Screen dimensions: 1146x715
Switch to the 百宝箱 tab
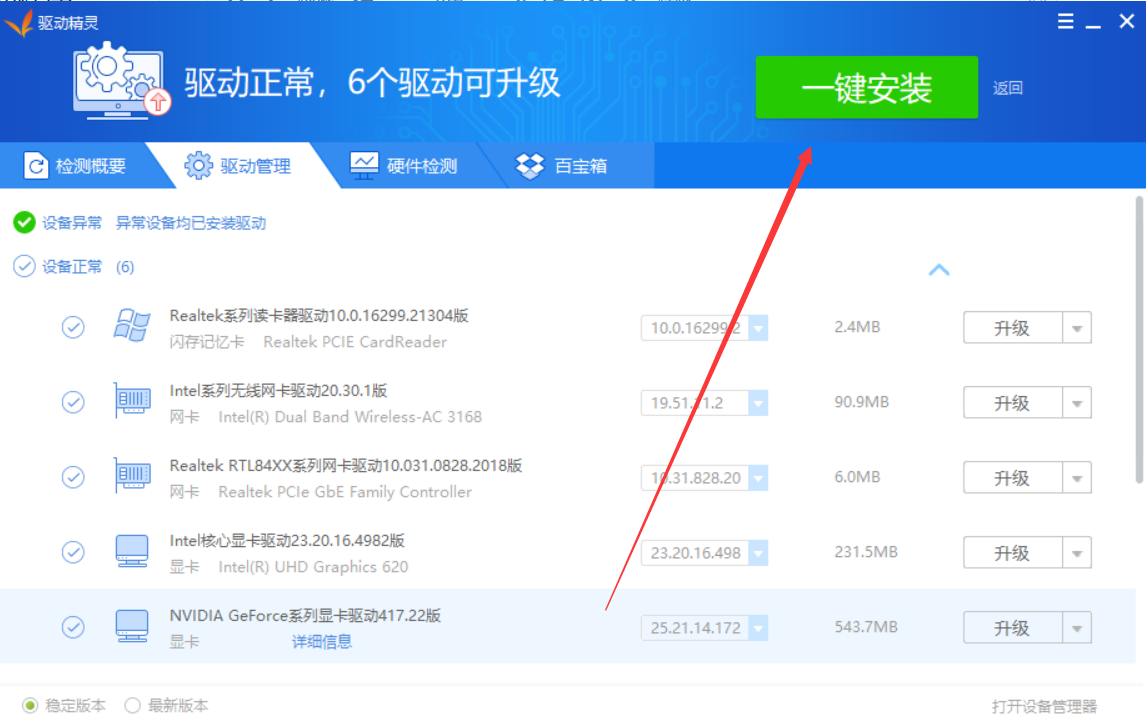[x=564, y=165]
